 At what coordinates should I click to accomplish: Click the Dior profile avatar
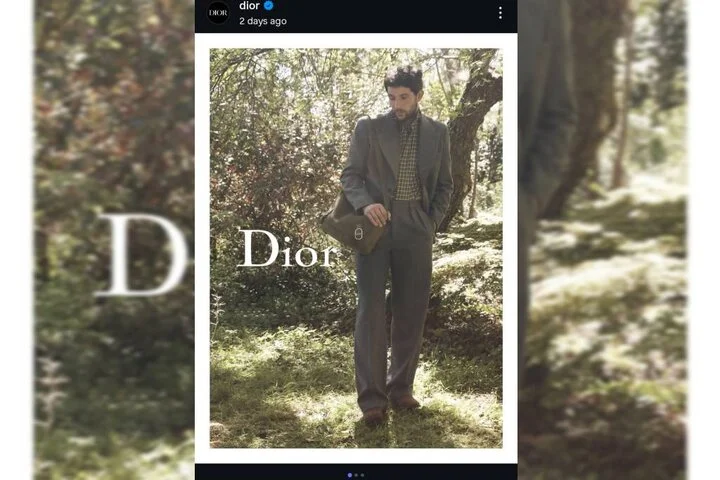(218, 12)
